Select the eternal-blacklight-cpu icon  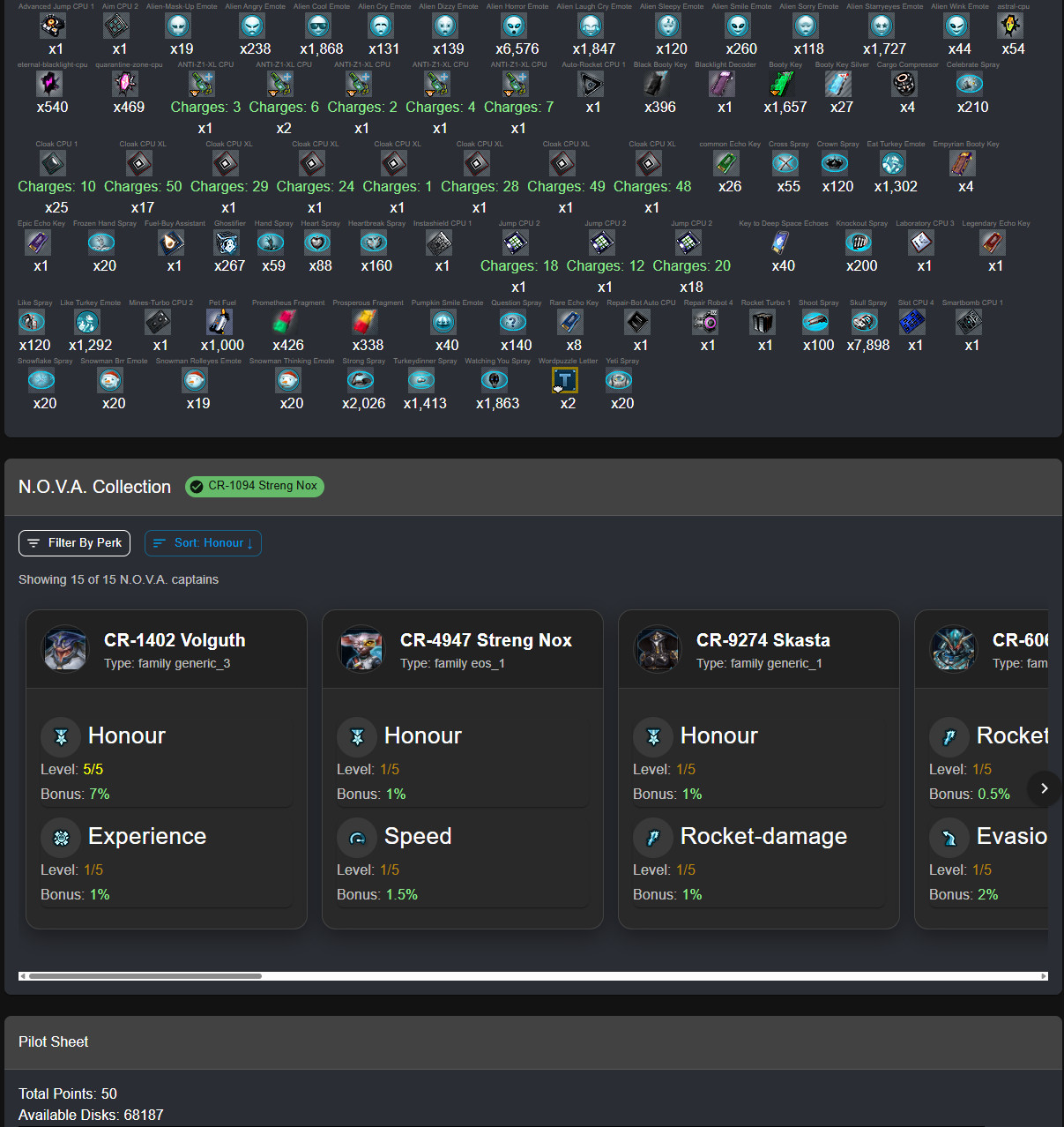pyautogui.click(x=49, y=85)
